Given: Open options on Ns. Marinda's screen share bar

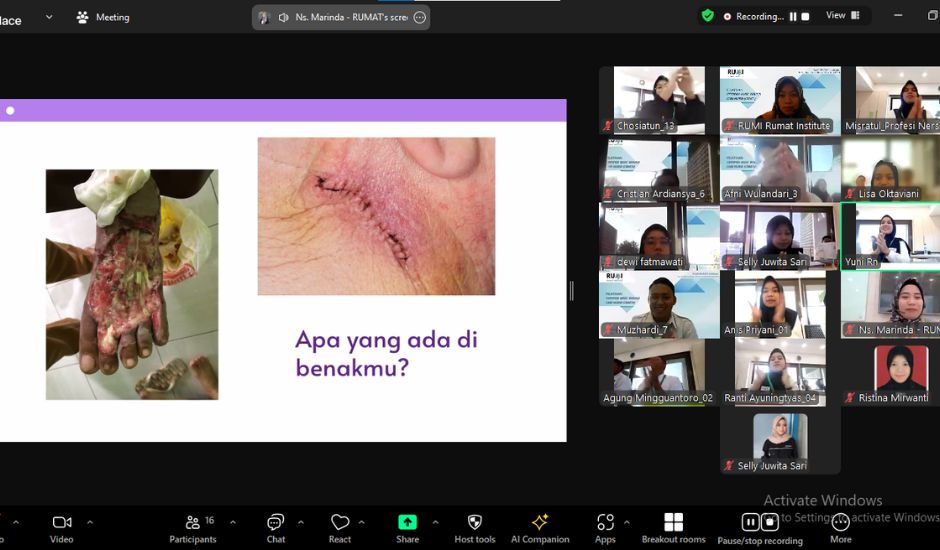Looking at the screenshot, I should [419, 17].
